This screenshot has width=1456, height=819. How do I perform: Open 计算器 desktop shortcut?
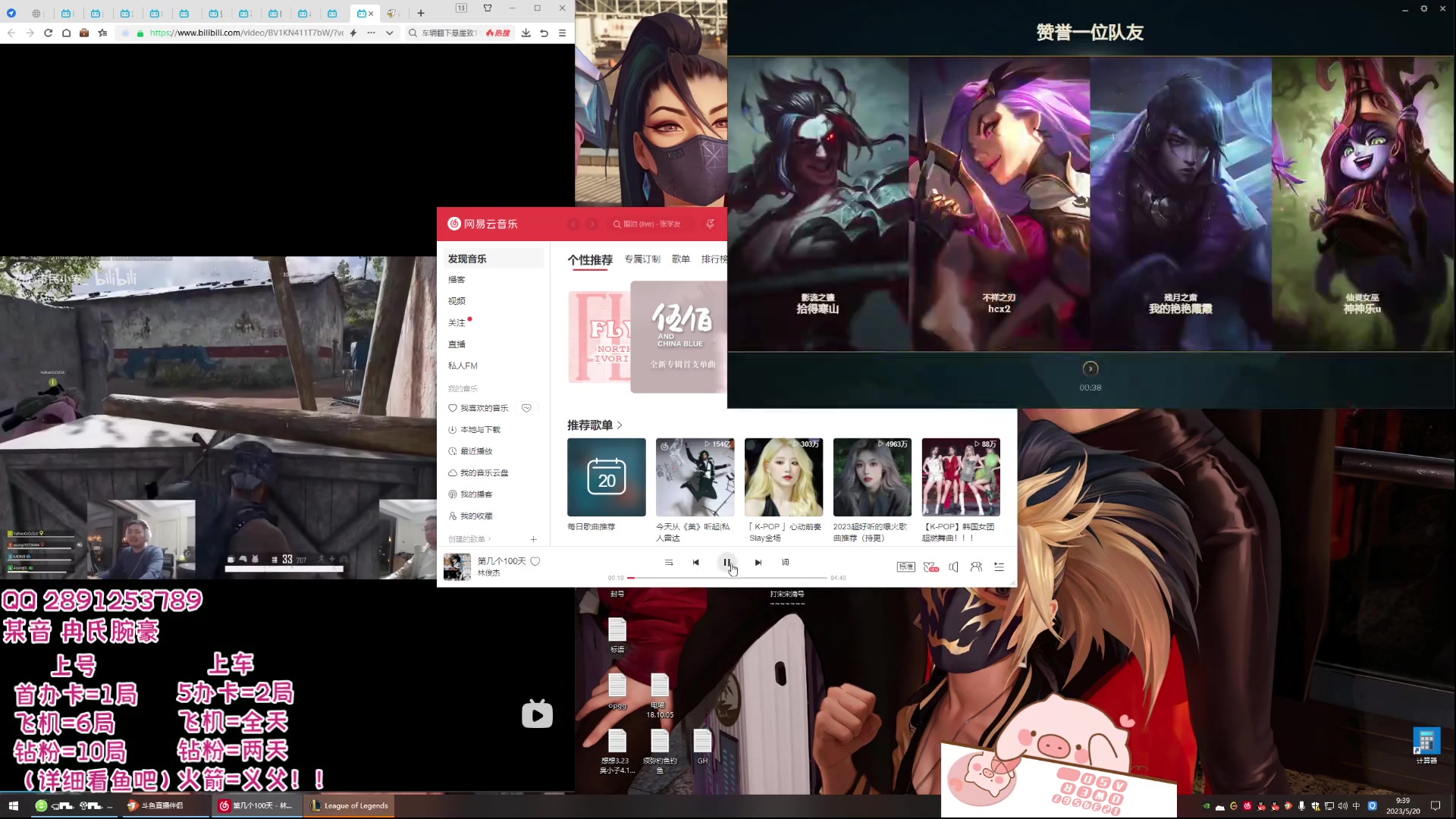1426,746
